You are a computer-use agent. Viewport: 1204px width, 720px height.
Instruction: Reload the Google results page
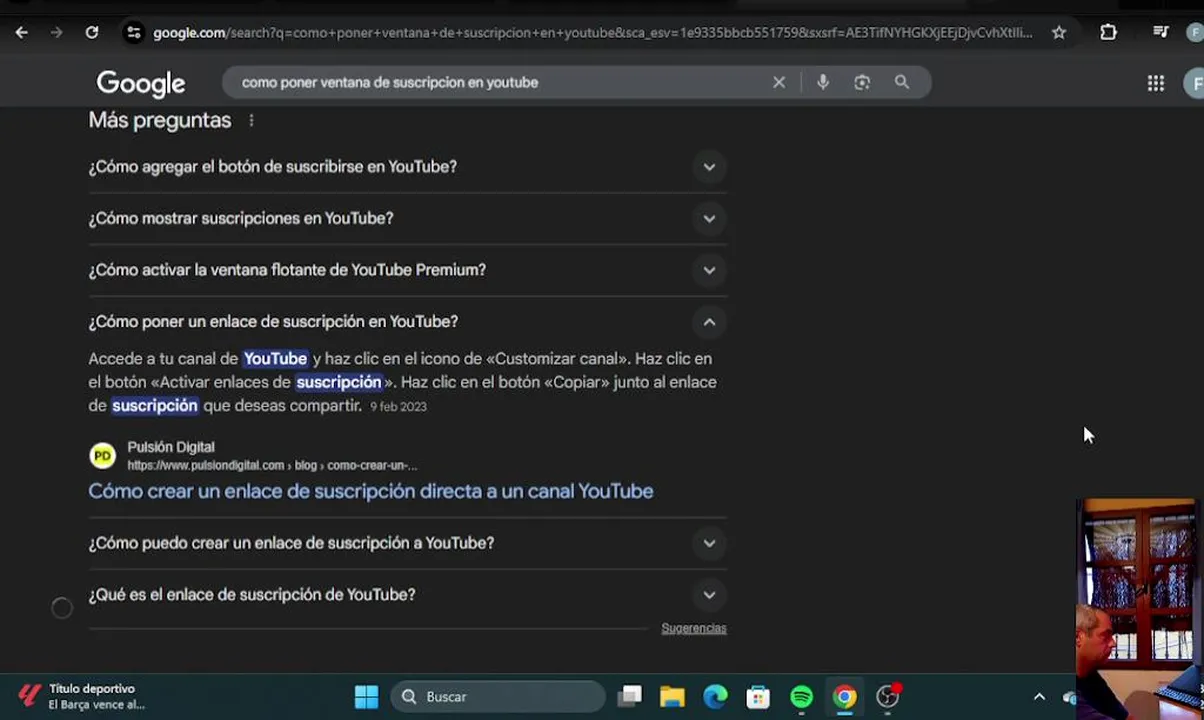tap(91, 32)
